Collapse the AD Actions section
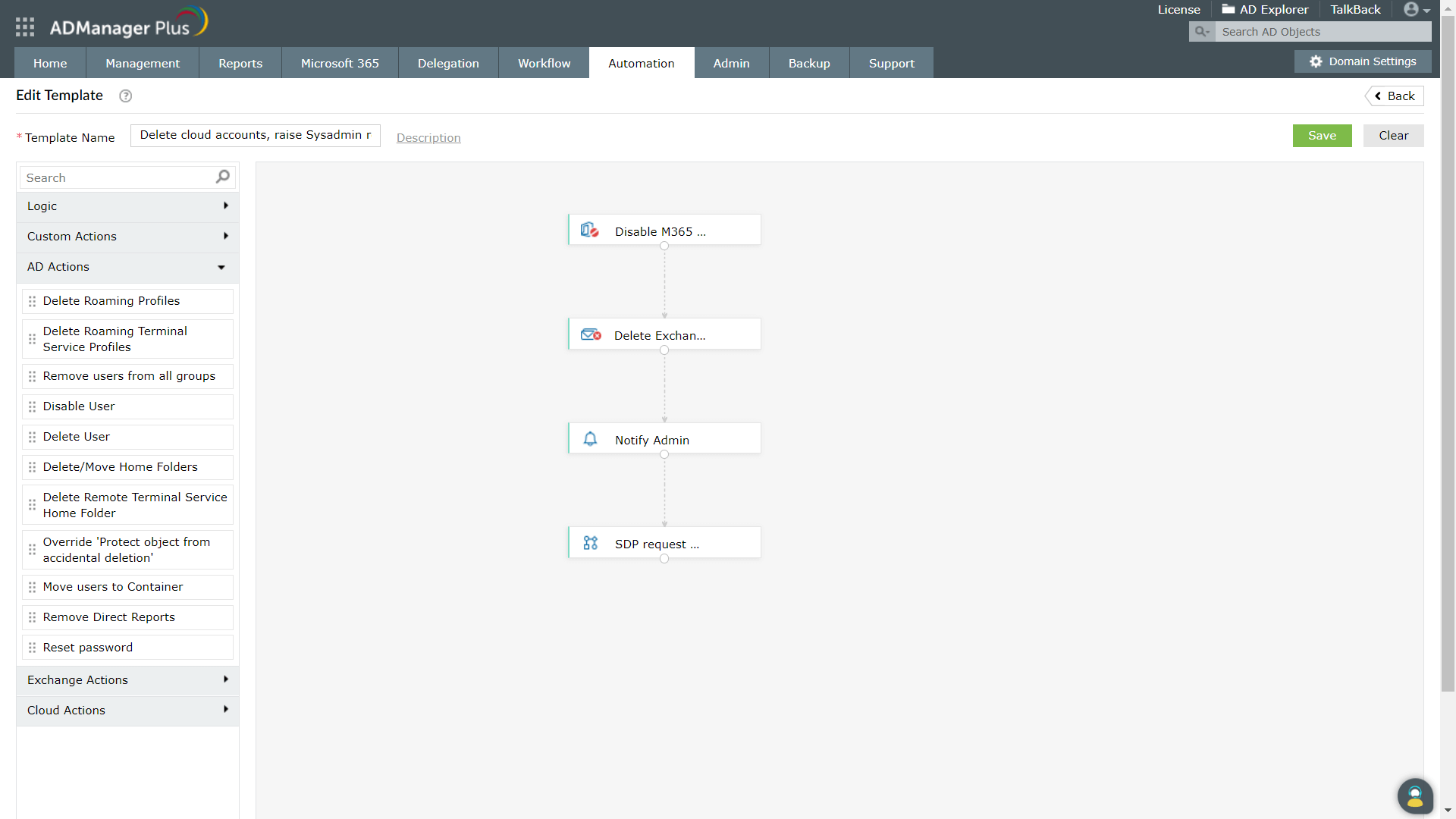The width and height of the screenshot is (1456, 819). (127, 267)
